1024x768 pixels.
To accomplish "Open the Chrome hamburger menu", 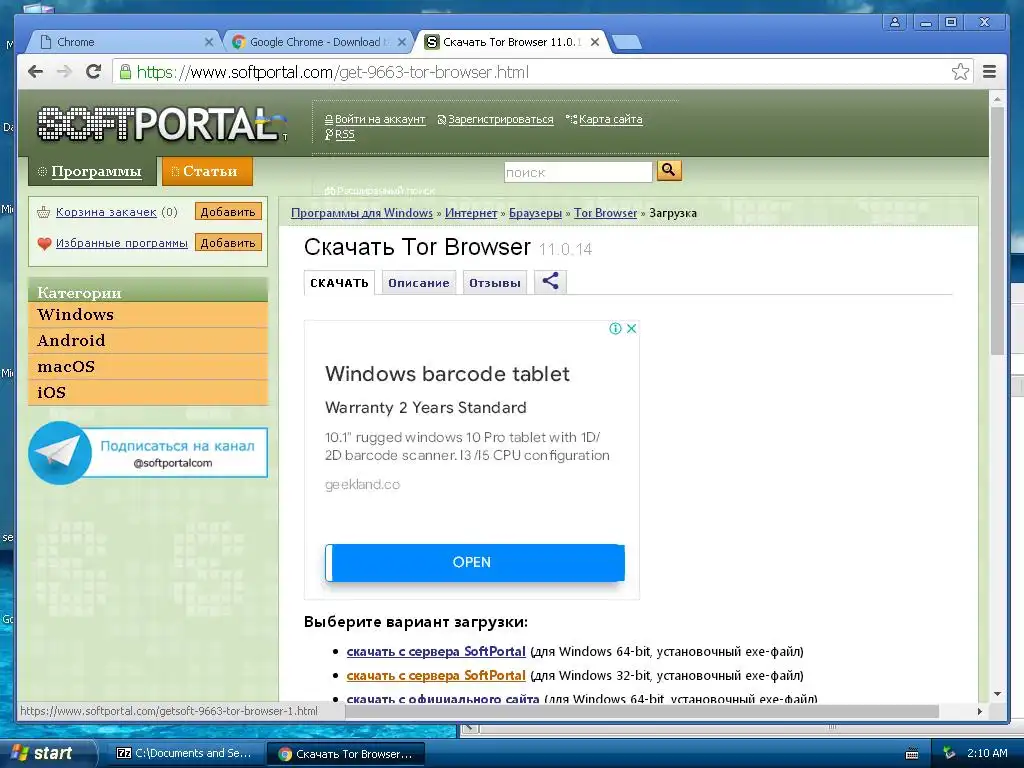I will tap(989, 72).
